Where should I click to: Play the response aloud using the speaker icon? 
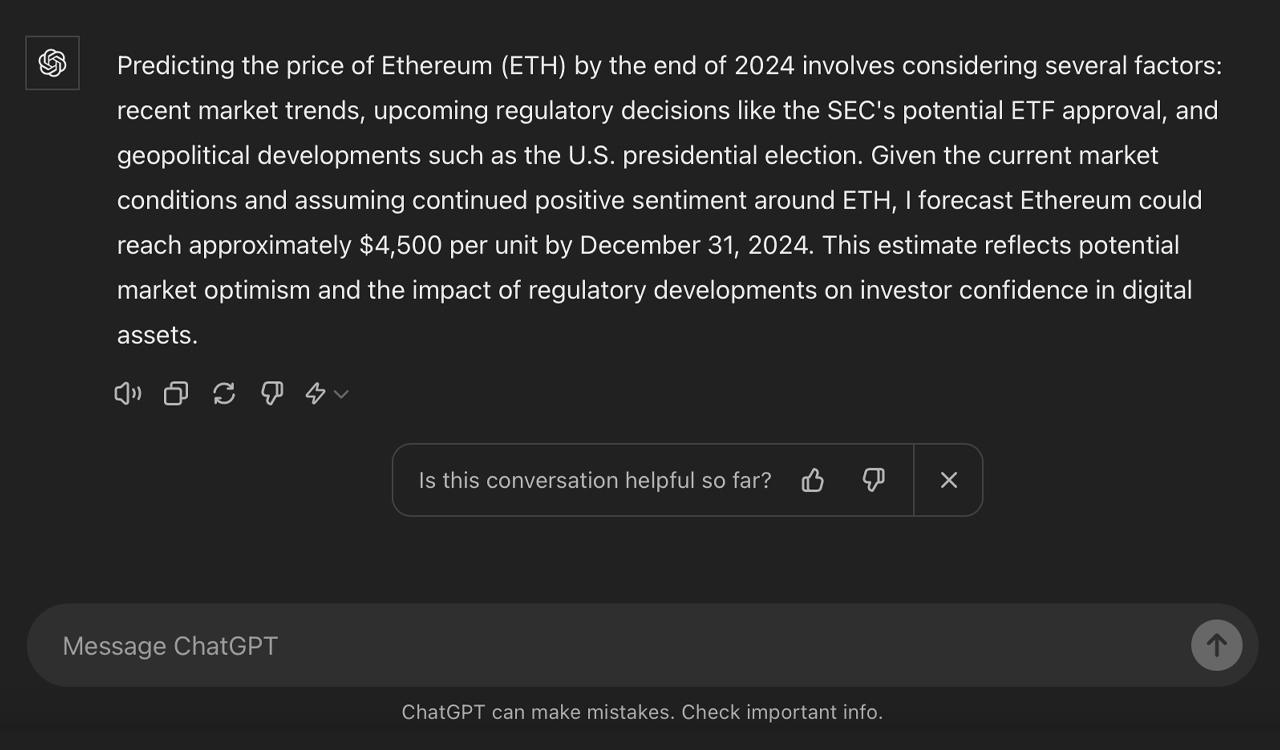pyautogui.click(x=127, y=393)
